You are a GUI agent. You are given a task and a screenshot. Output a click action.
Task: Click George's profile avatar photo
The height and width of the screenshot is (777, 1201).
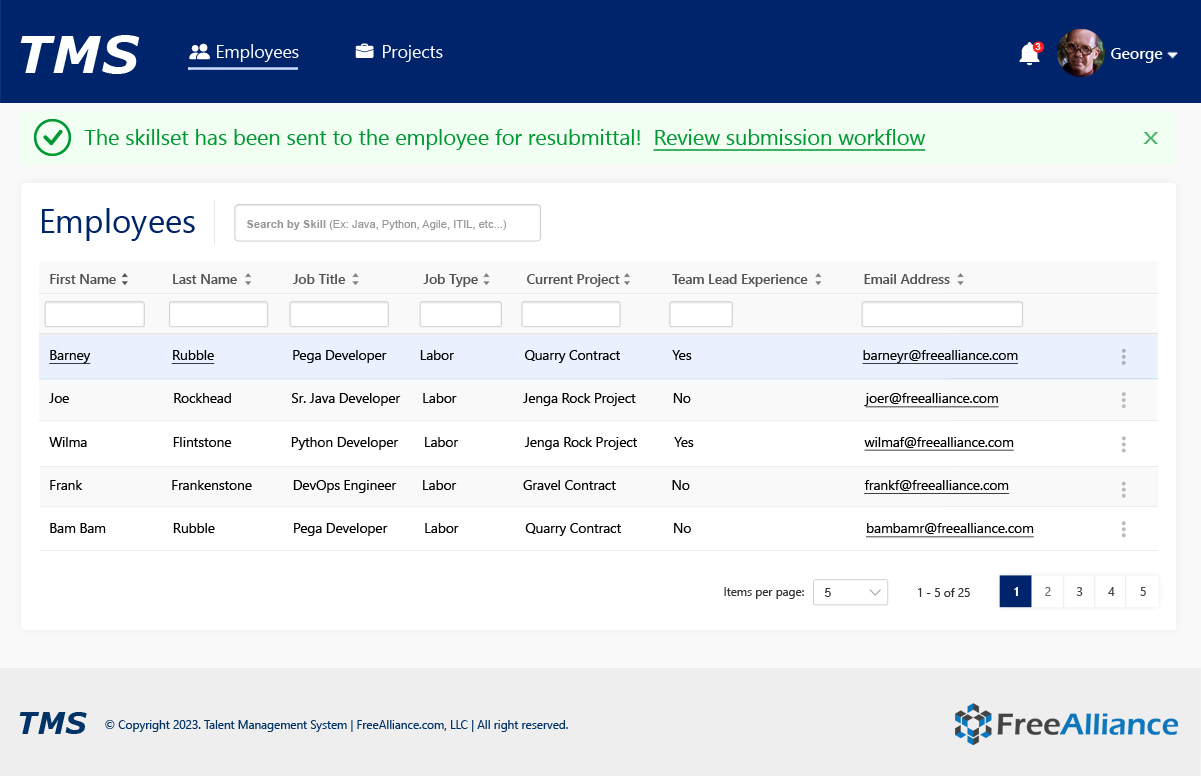coord(1080,53)
